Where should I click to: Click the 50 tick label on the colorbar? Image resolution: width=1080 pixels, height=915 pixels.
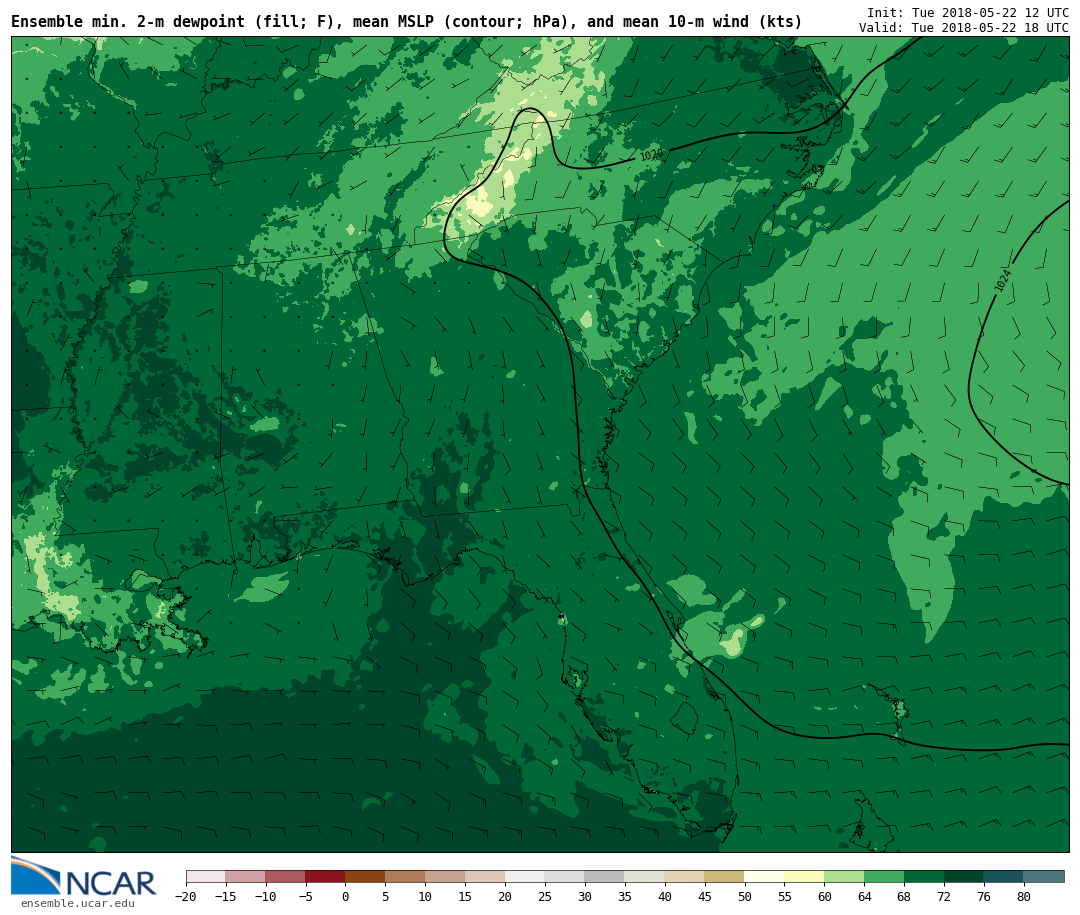click(744, 897)
